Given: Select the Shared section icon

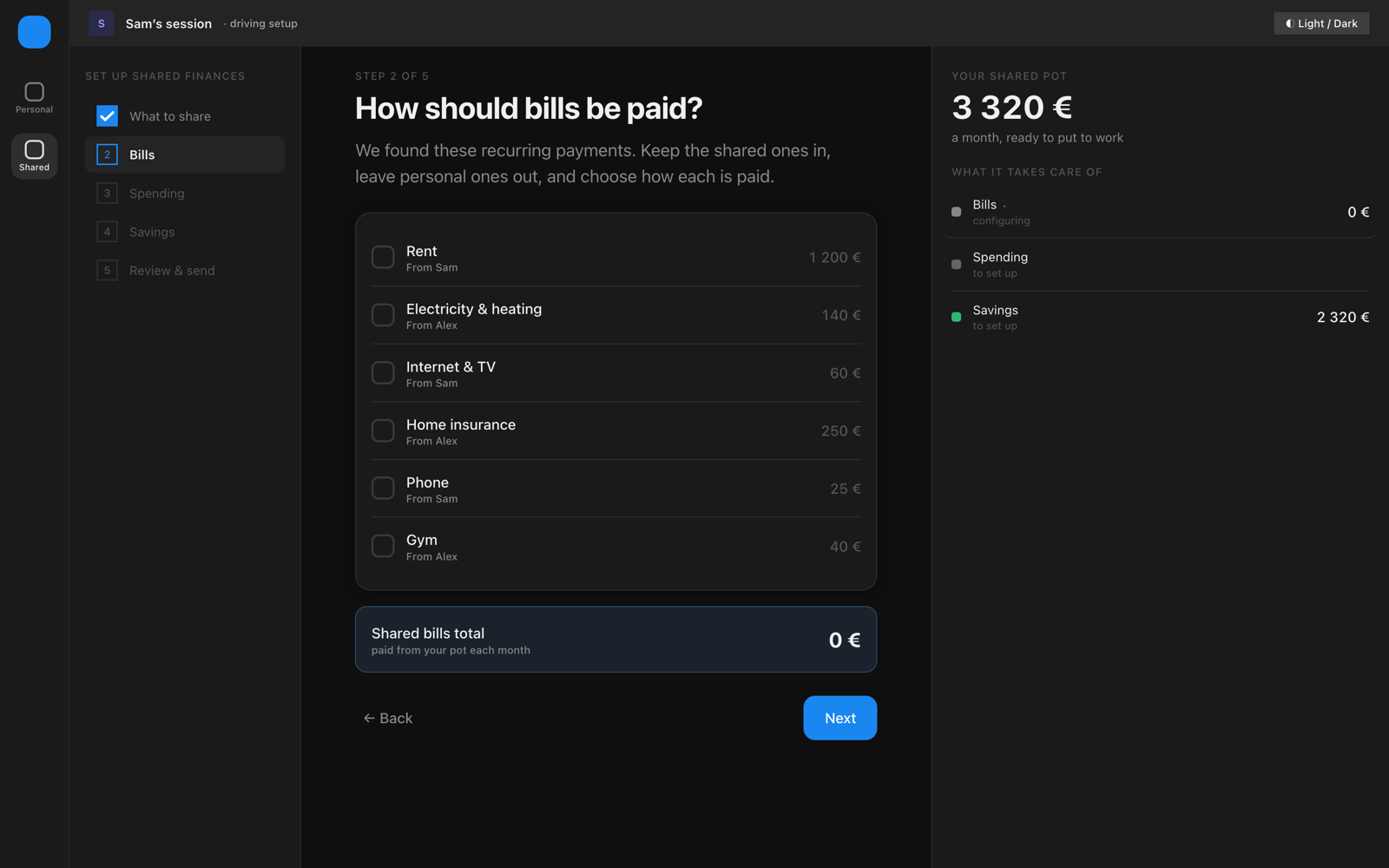Looking at the screenshot, I should click(34, 149).
